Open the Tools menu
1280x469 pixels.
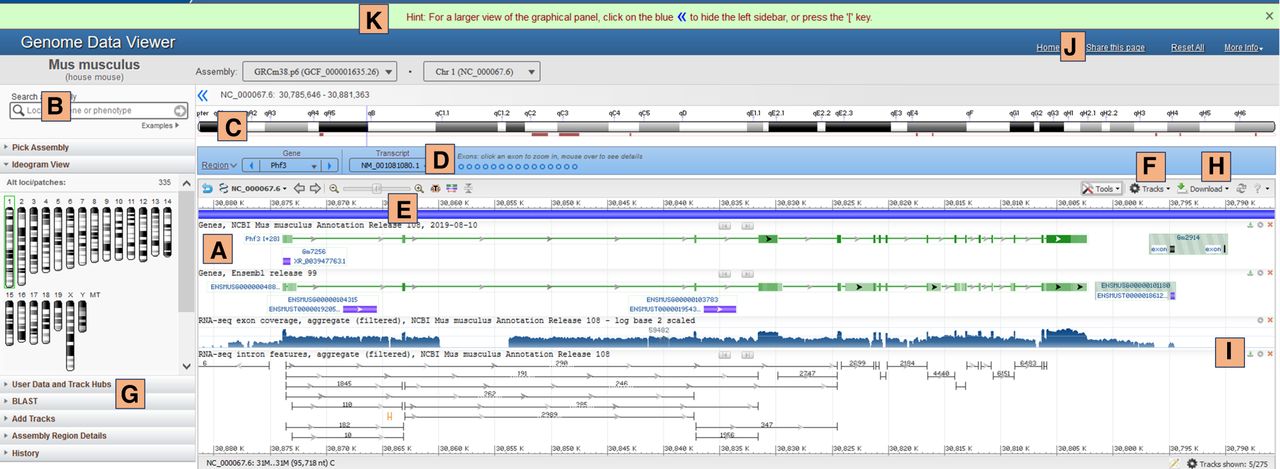pyautogui.click(x=1101, y=188)
